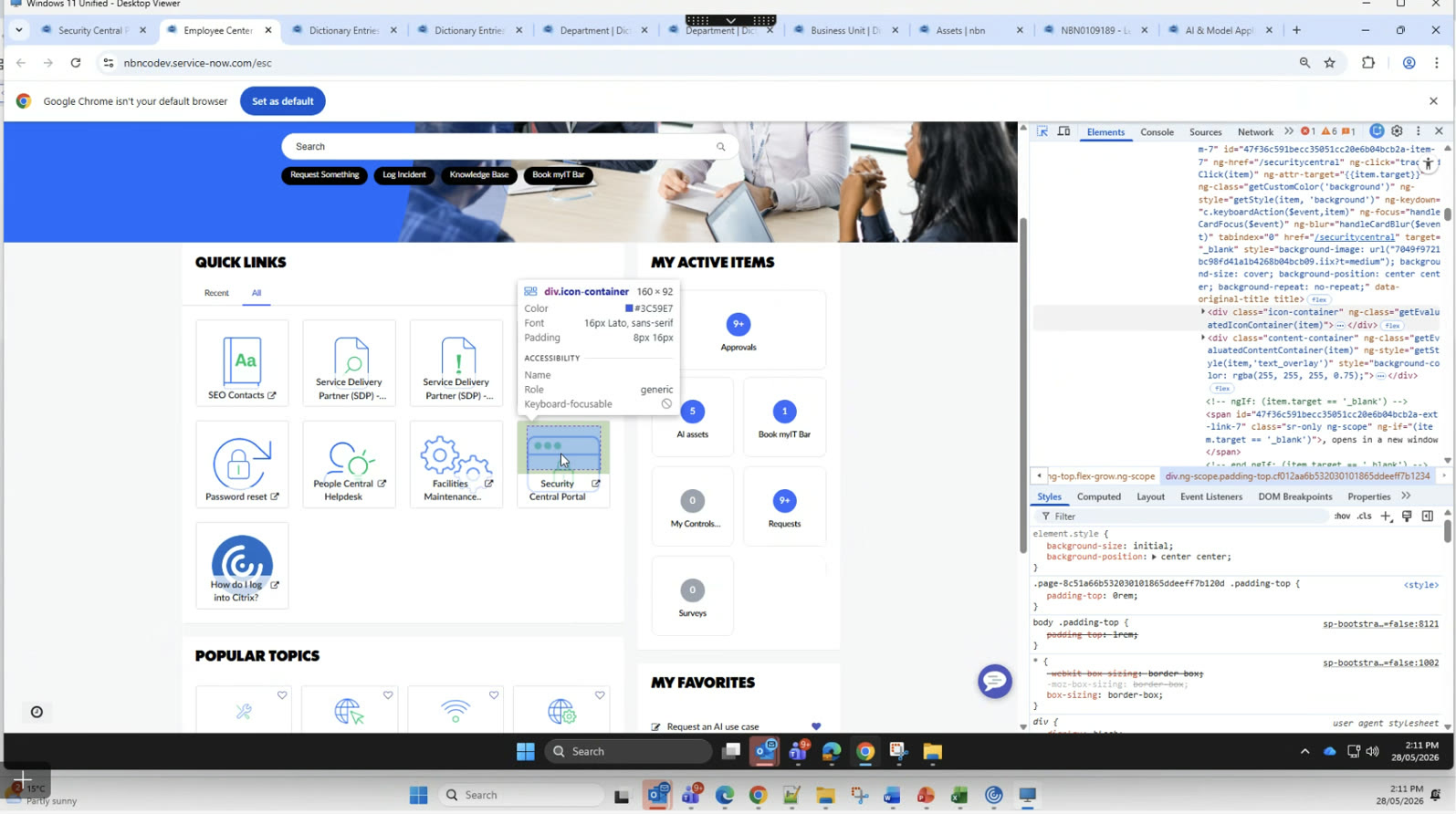Switch to the Sources tab

click(1205, 132)
